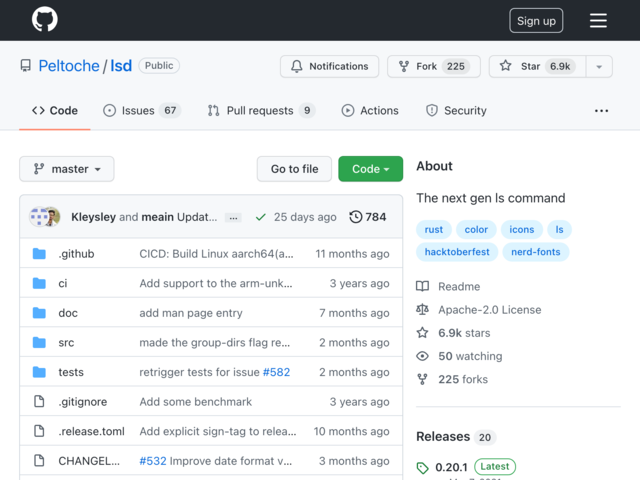Open the master branch selector
Image resolution: width=640 pixels, height=480 pixels.
67,169
